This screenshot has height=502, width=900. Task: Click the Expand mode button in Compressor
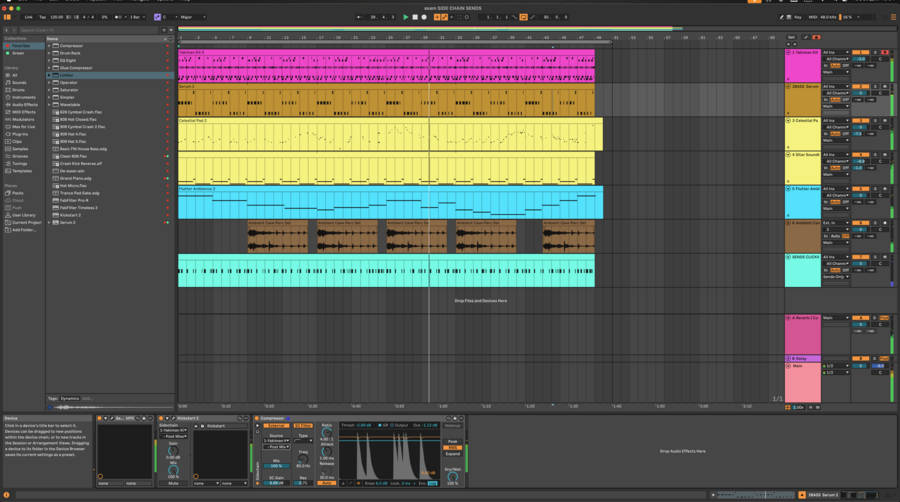coord(452,454)
